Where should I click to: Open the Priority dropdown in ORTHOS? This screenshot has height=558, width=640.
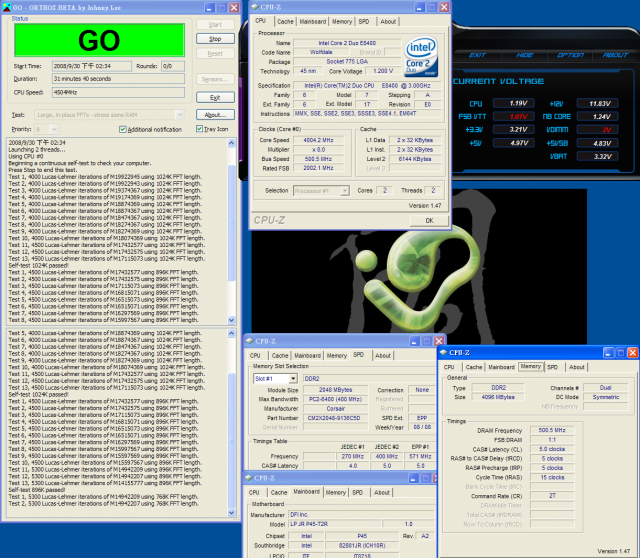54,129
